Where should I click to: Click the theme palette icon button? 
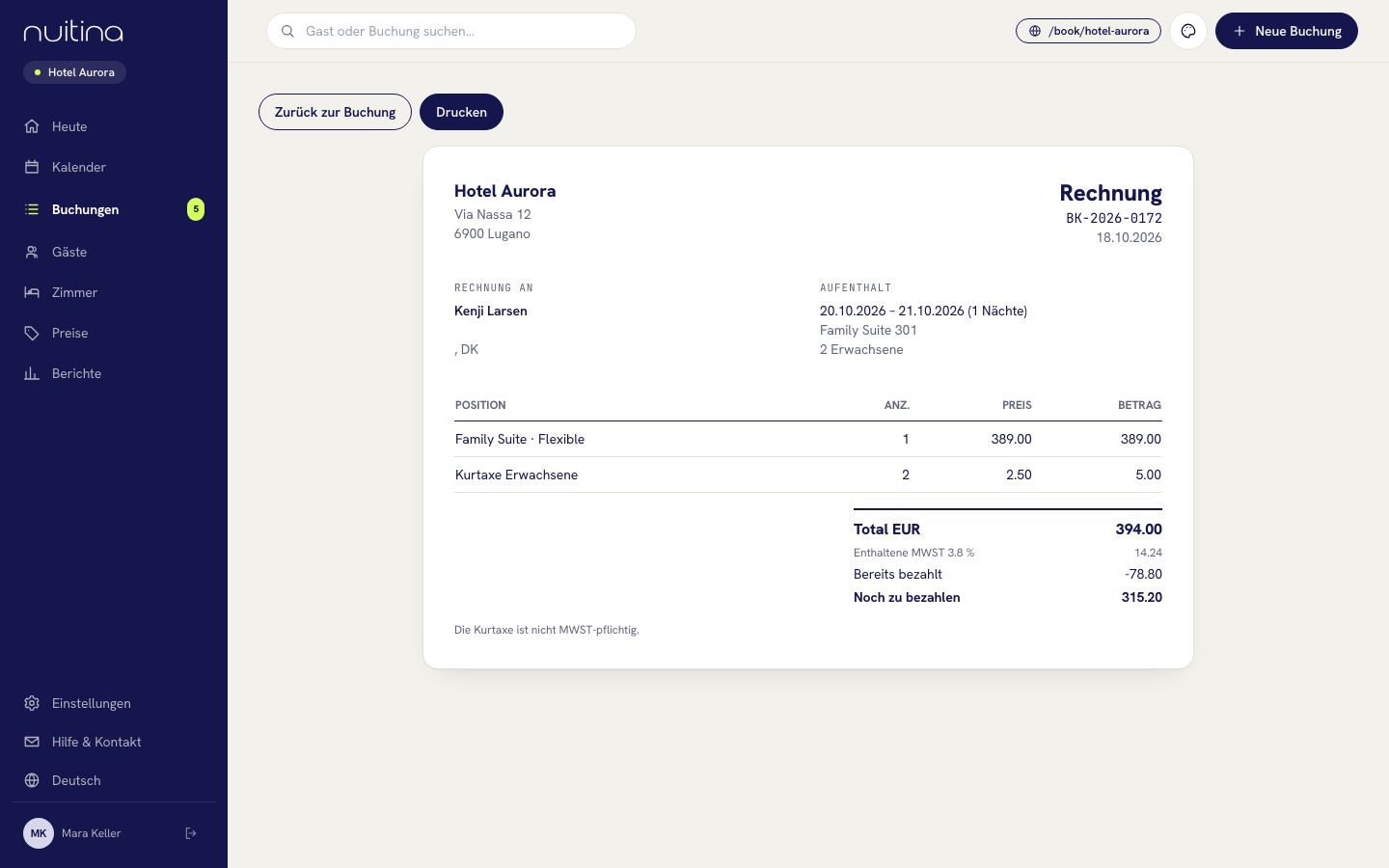point(1188,31)
